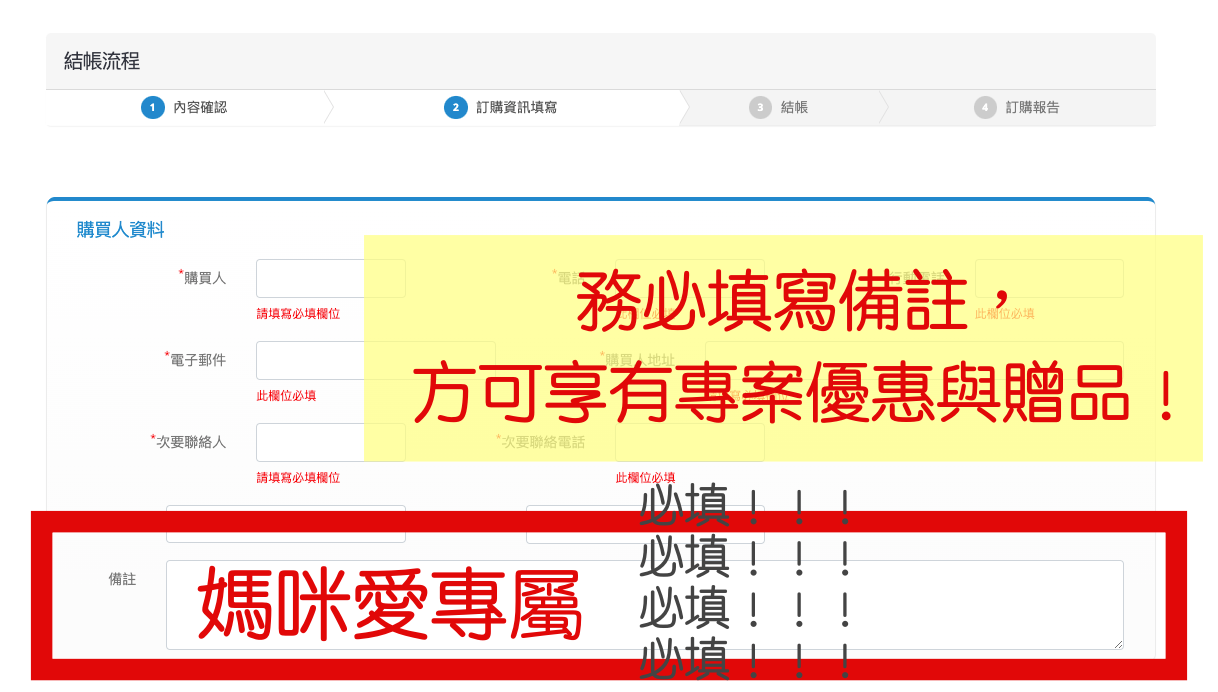The image size is (1218, 692).
Task: Click the grey step 3 number circle
Action: coord(760,108)
